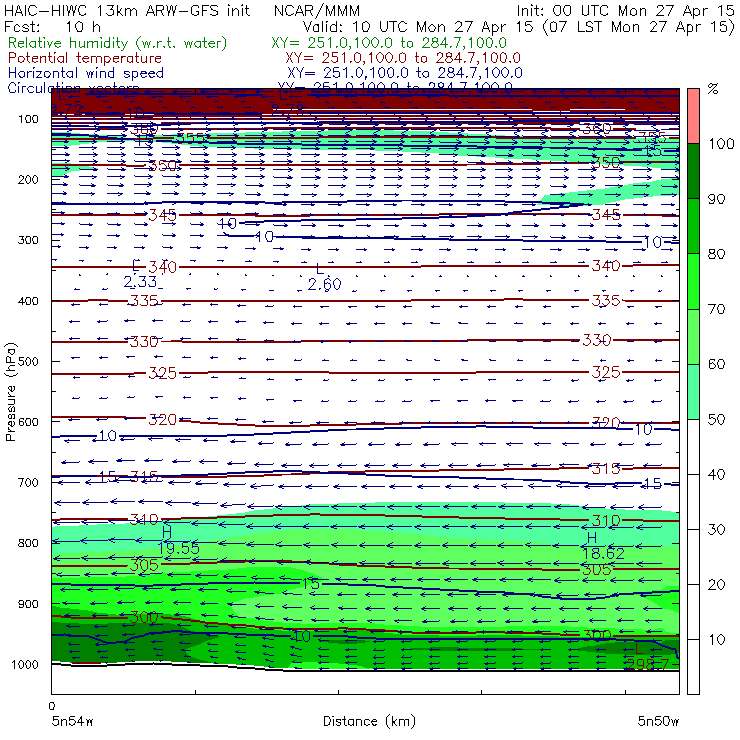This screenshot has width=740, height=740.
Task: Click the '400' pressure axis tick label
Action: tap(28, 301)
